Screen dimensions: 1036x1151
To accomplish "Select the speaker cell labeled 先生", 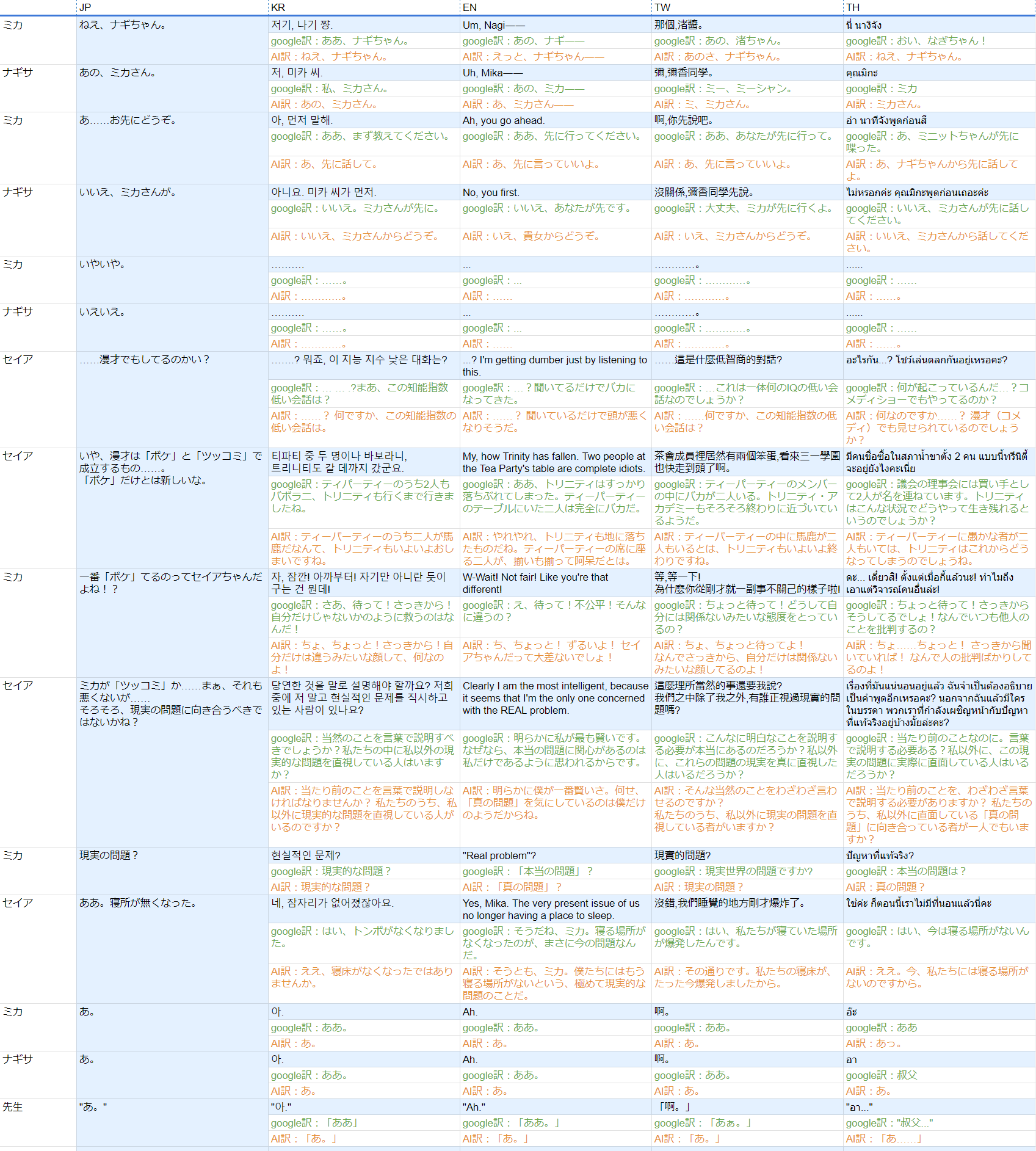I will 38,1107.
